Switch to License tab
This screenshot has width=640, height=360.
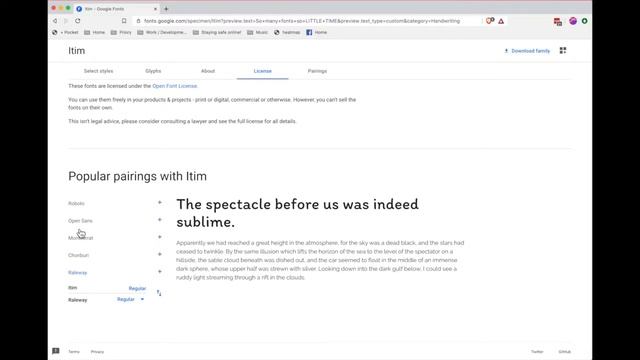pyautogui.click(x=262, y=71)
